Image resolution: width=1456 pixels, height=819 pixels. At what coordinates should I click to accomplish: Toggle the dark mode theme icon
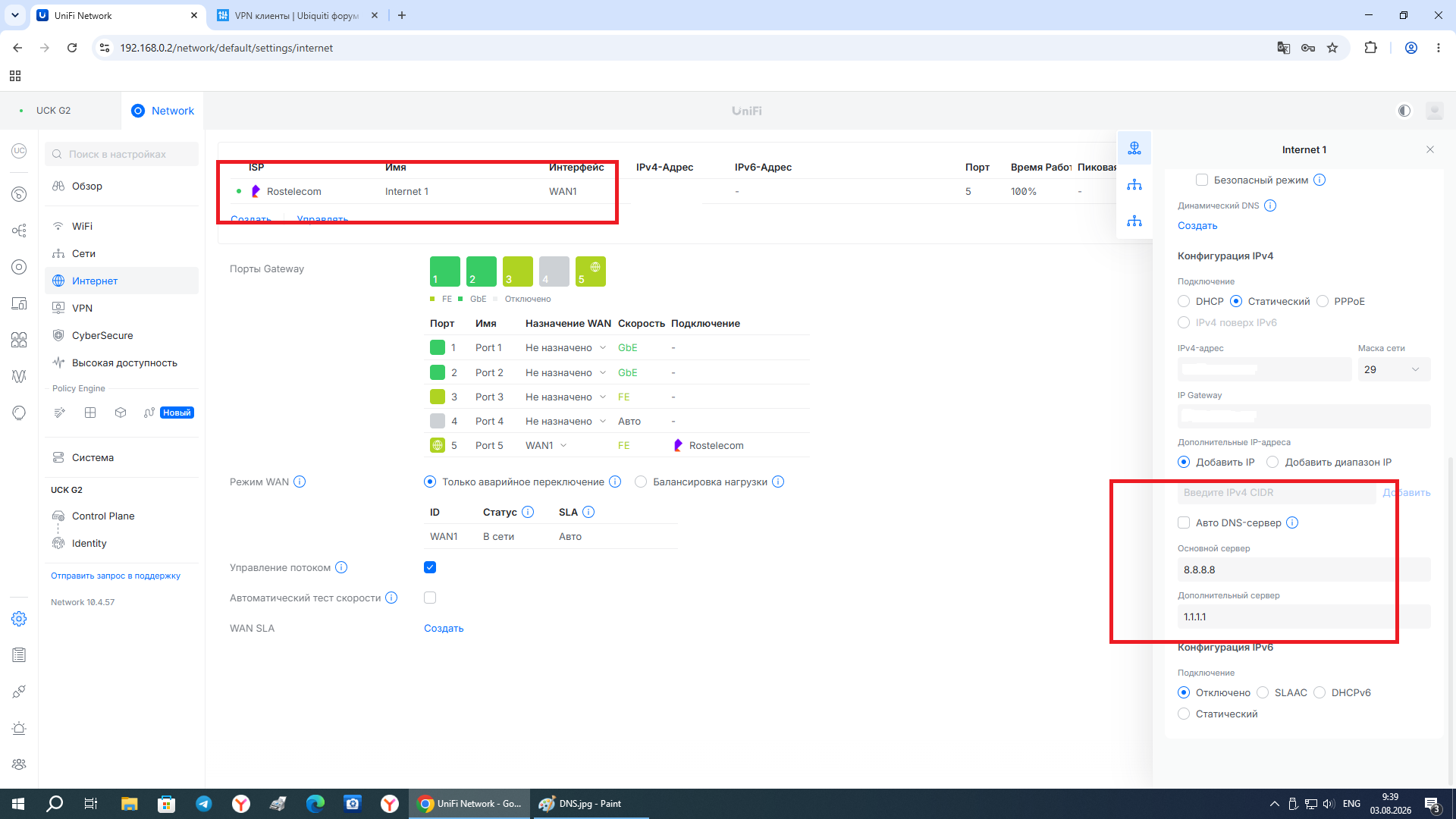coord(1404,111)
